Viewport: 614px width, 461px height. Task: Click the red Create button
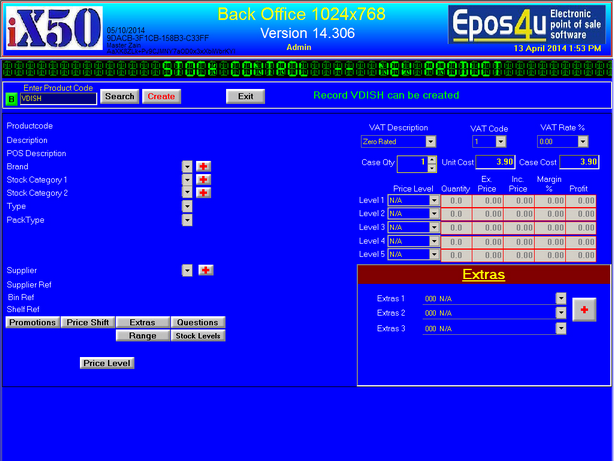[161, 96]
